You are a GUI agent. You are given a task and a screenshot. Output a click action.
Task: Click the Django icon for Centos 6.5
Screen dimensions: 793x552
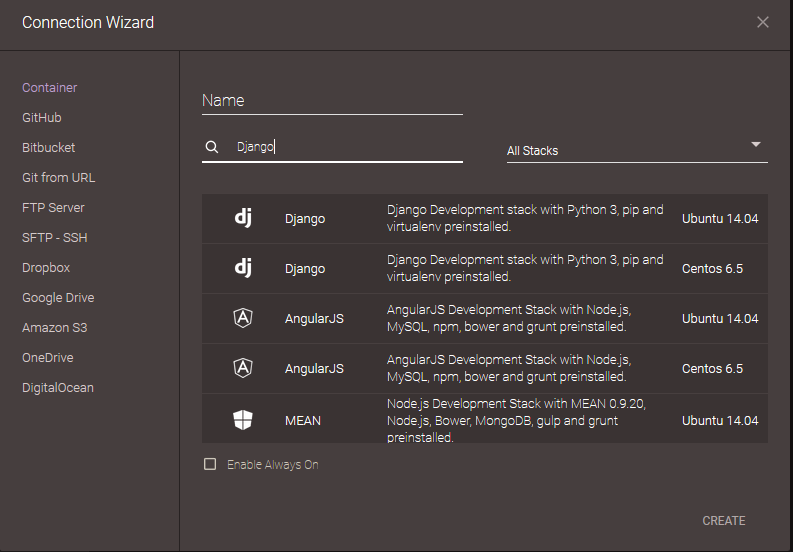(x=243, y=268)
